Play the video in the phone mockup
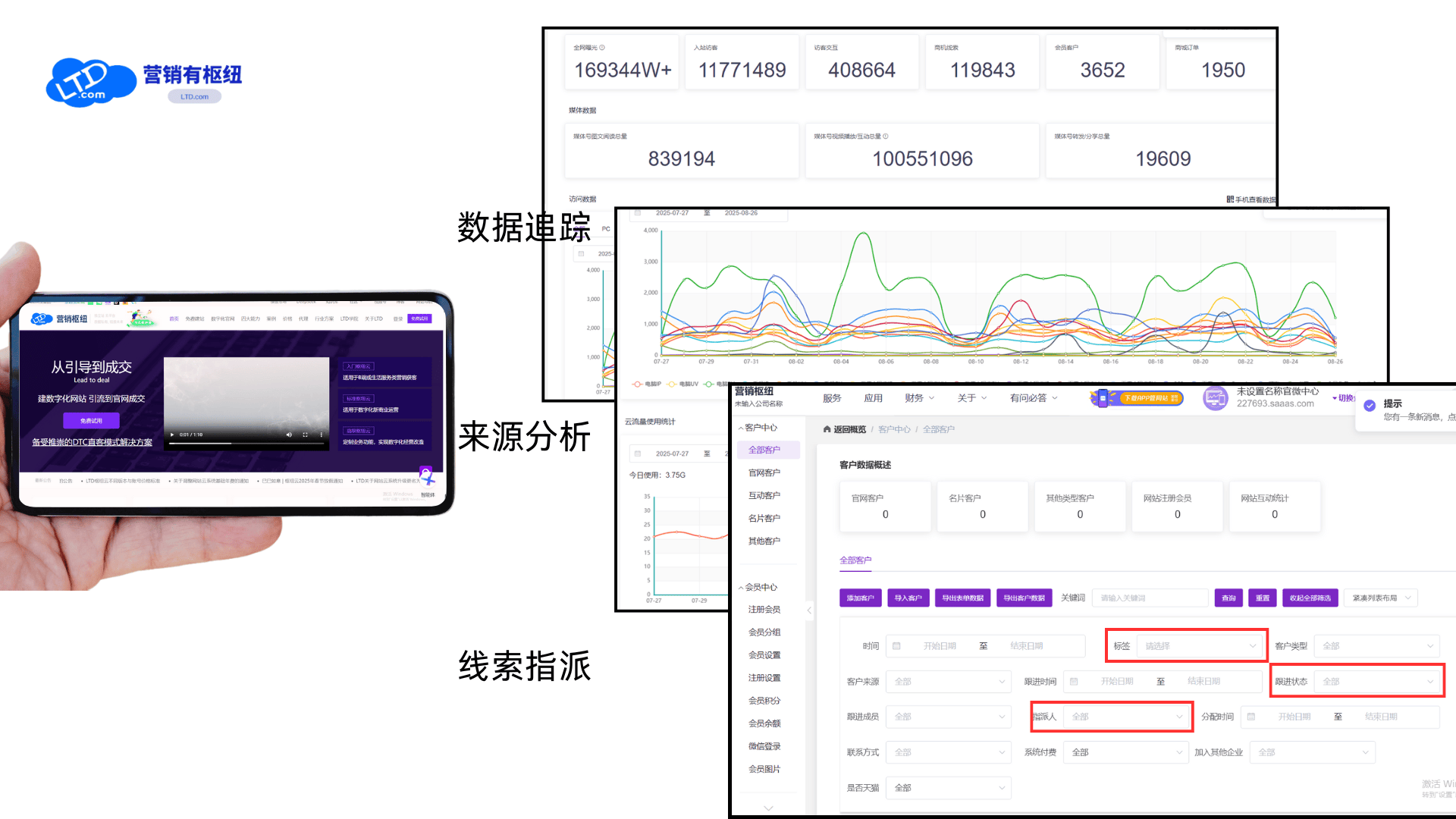Screen dimensions: 1456x819 (172, 435)
